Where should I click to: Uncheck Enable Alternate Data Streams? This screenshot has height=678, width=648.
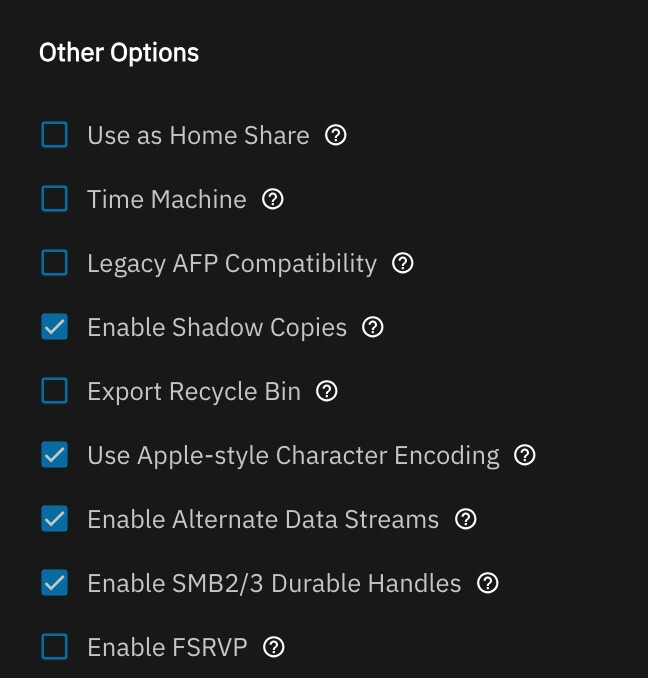coord(54,518)
